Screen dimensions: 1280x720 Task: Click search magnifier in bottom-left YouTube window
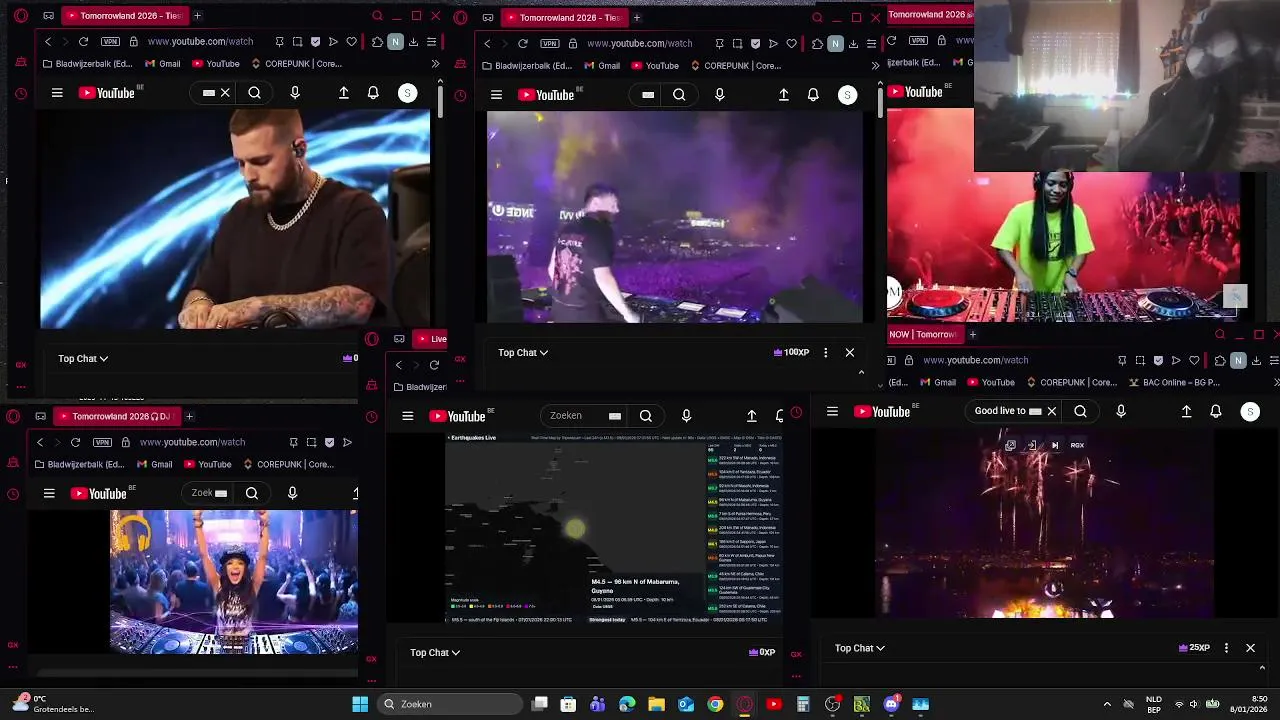pyautogui.click(x=252, y=493)
